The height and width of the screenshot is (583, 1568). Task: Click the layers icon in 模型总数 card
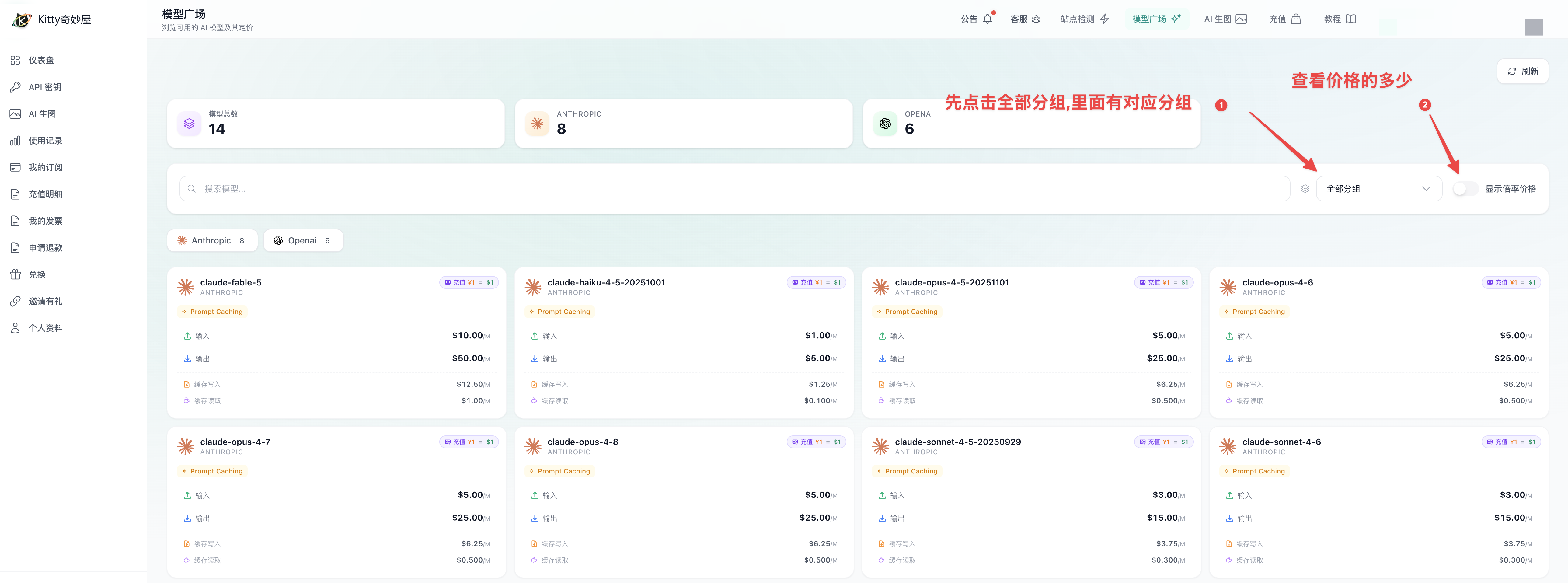(x=189, y=124)
